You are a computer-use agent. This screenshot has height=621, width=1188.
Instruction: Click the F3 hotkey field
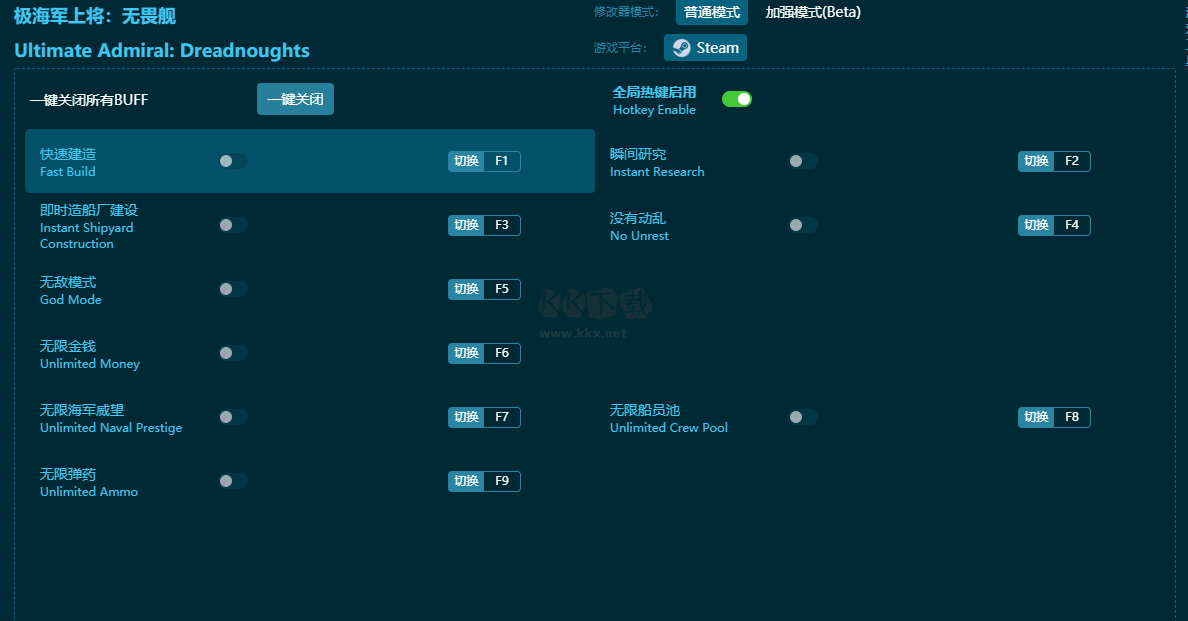[x=502, y=225]
